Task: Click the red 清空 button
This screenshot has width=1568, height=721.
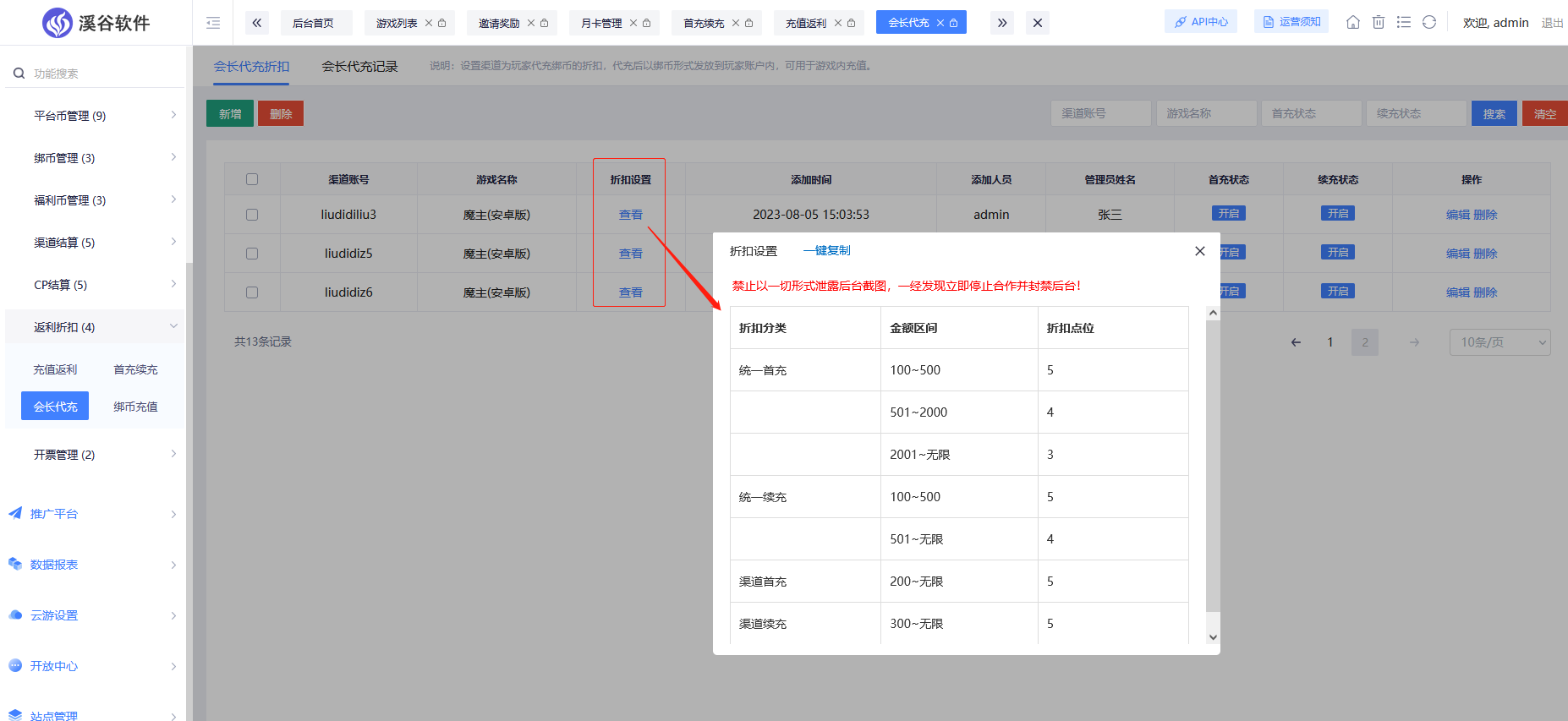Action: 1545,113
